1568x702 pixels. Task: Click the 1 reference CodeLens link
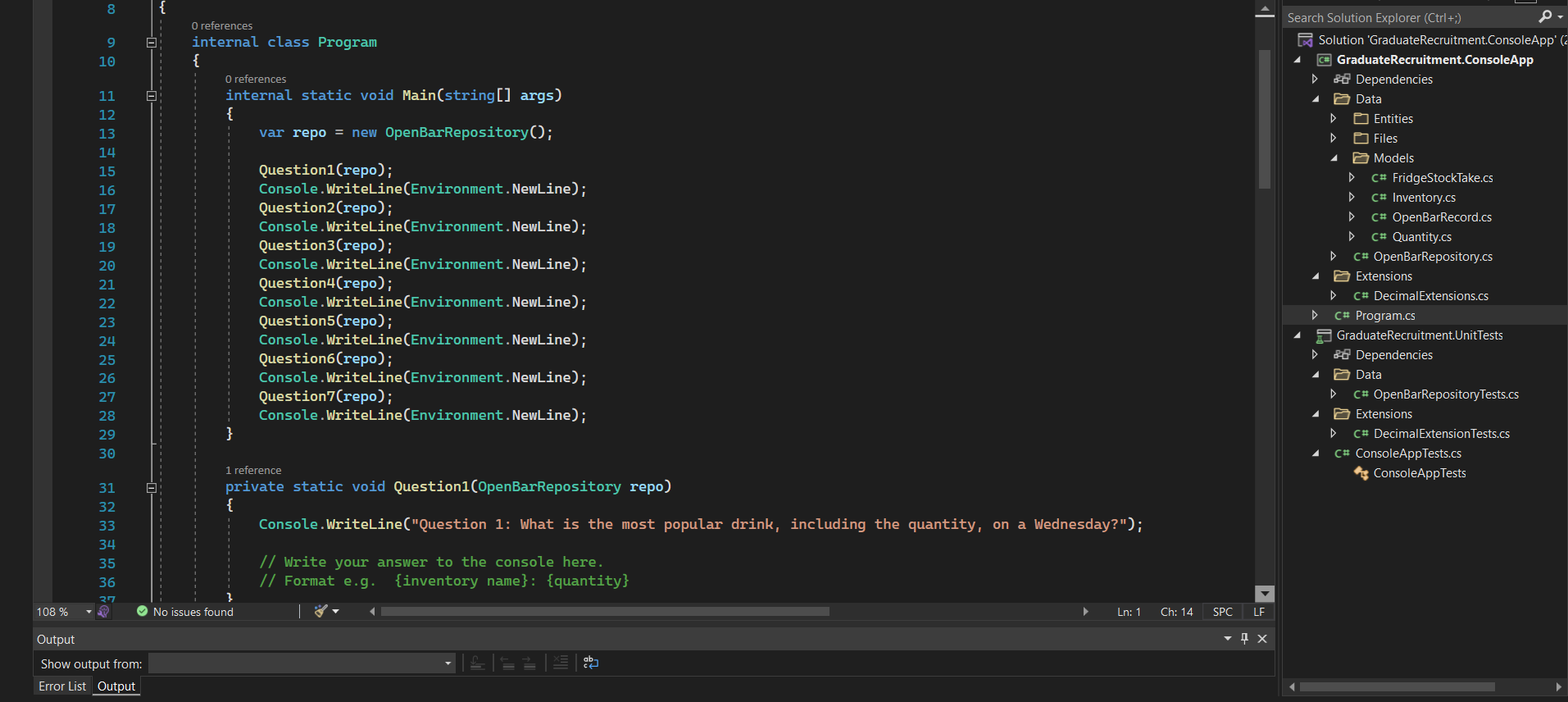[x=253, y=471]
